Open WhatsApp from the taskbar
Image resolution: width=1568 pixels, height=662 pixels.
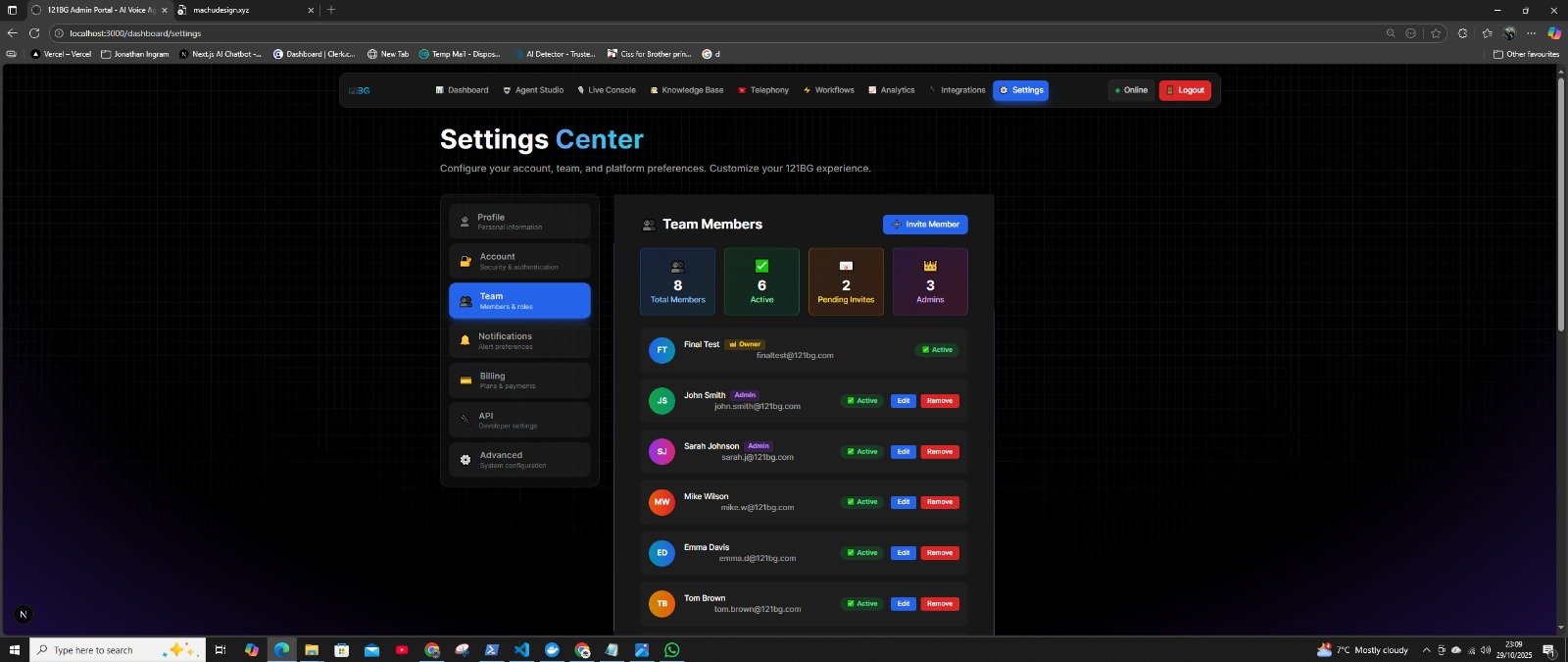[671, 650]
